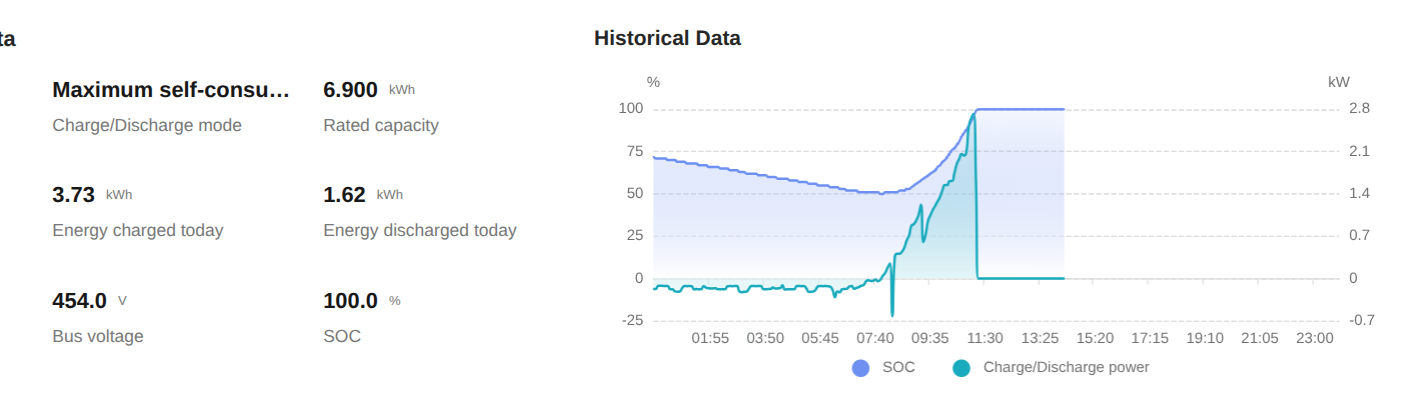Click the Bus voltage caption
Screen dimensions: 1427x413
pos(98,337)
